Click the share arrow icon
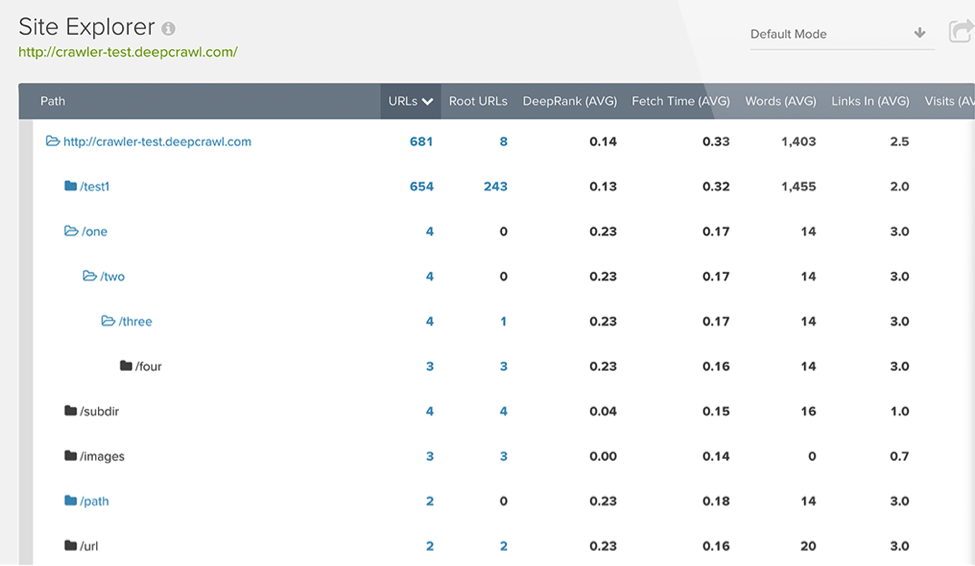Screen dimensions: 975x566 (x=961, y=32)
